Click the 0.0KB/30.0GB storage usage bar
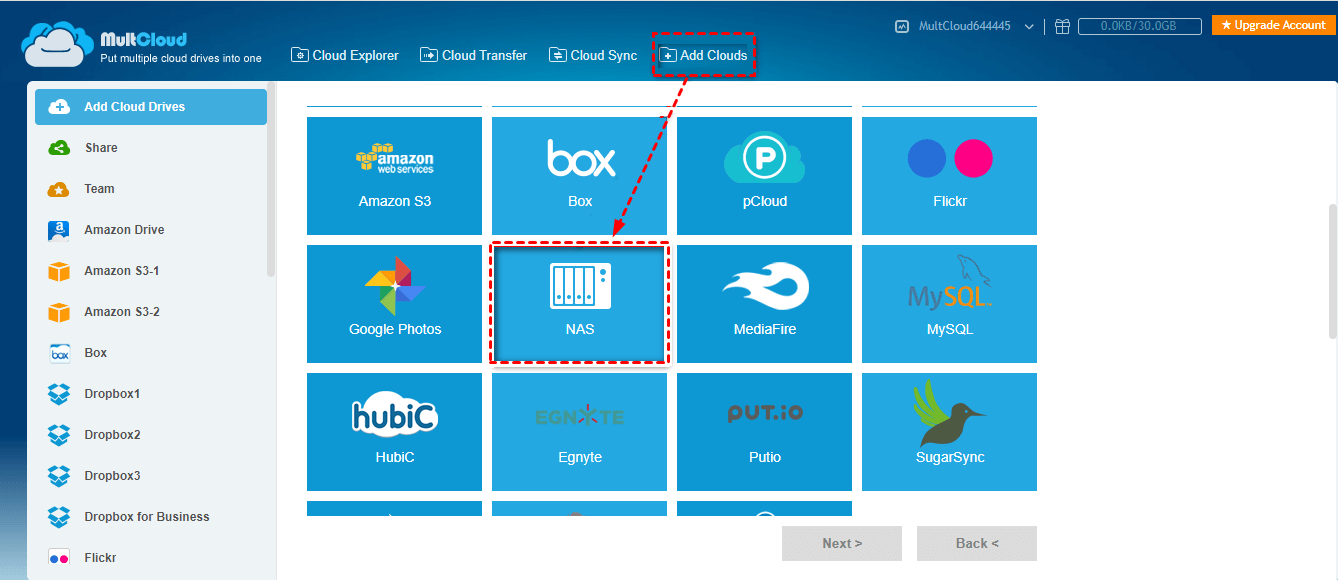 point(1139,27)
